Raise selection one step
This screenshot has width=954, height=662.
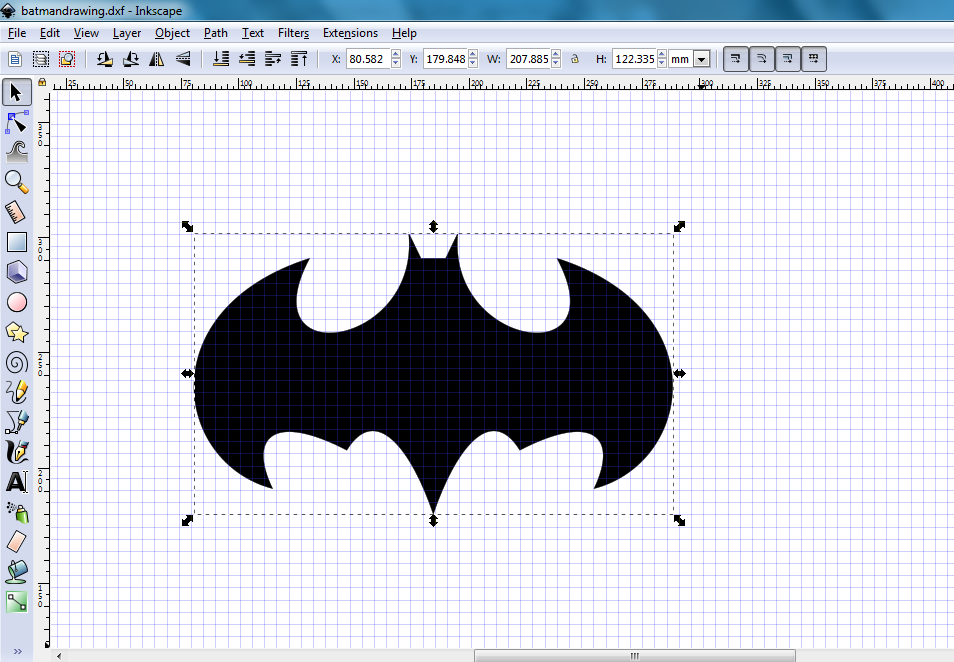click(273, 59)
